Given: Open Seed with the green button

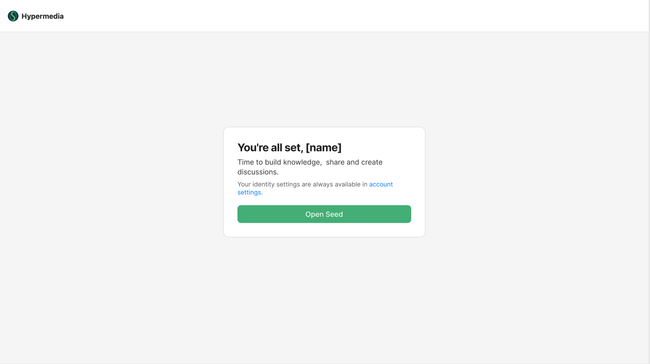Looking at the screenshot, I should [x=324, y=214].
